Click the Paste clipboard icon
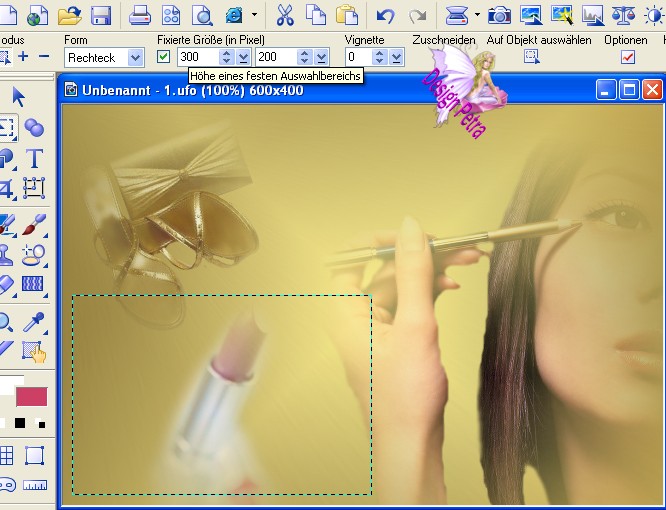 [347, 15]
